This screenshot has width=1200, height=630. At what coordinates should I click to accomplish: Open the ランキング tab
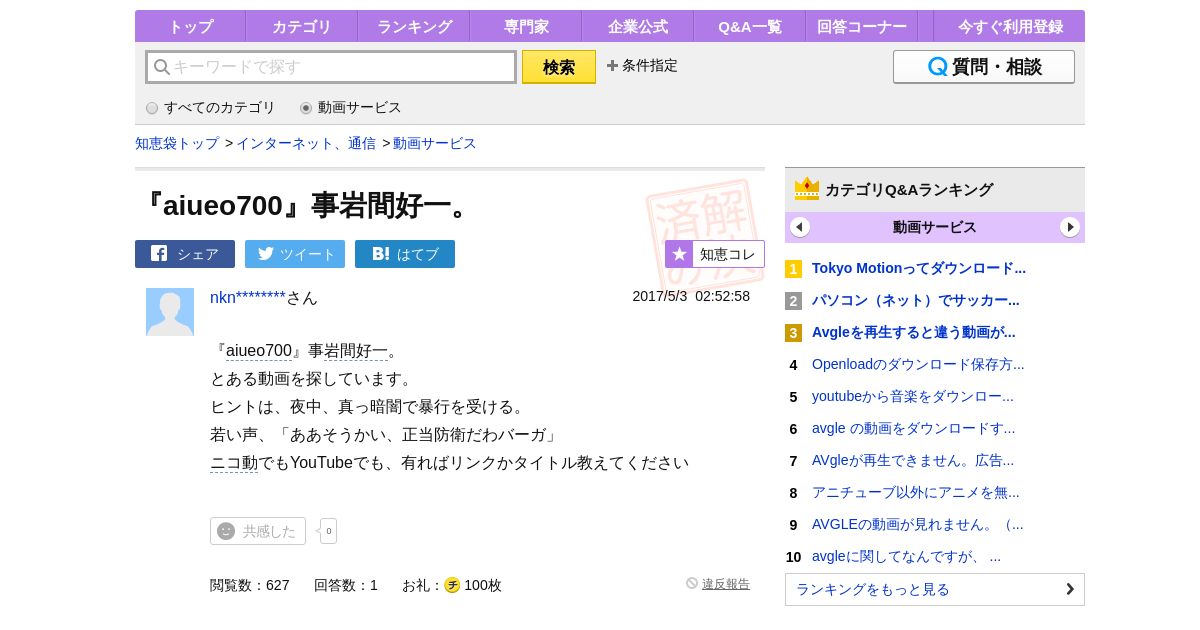[414, 26]
